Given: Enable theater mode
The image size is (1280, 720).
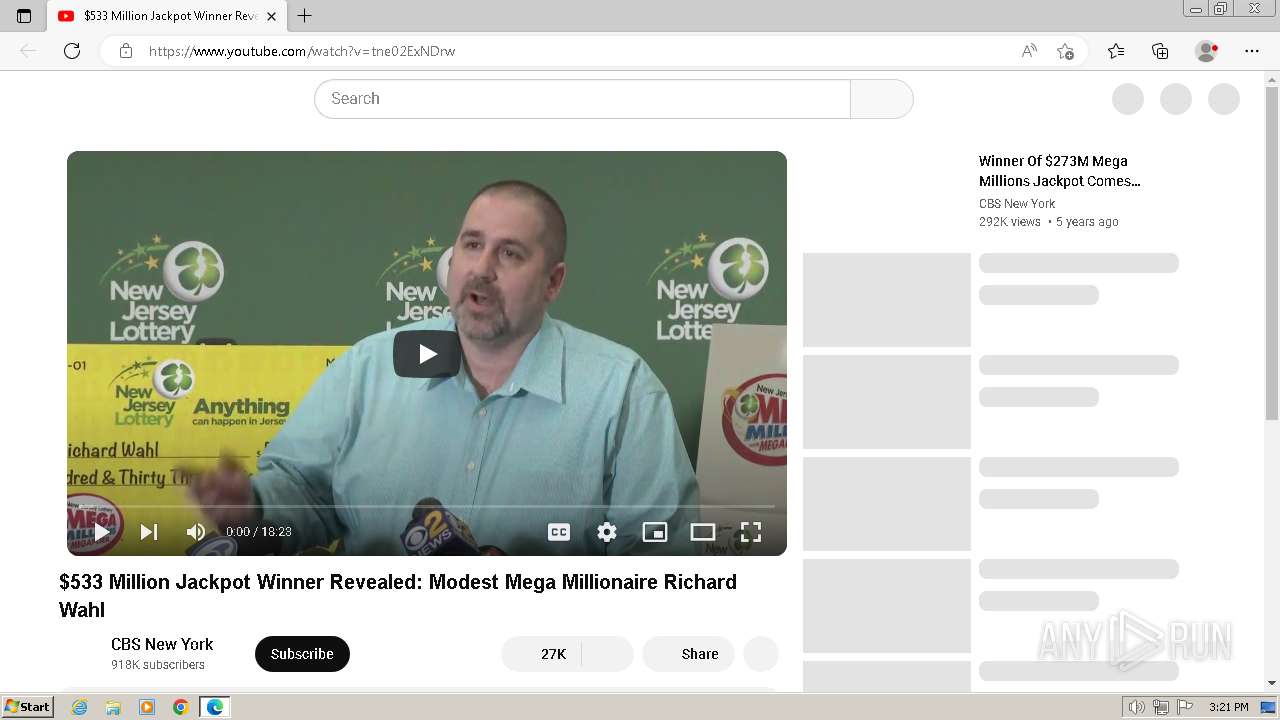Looking at the screenshot, I should (703, 532).
